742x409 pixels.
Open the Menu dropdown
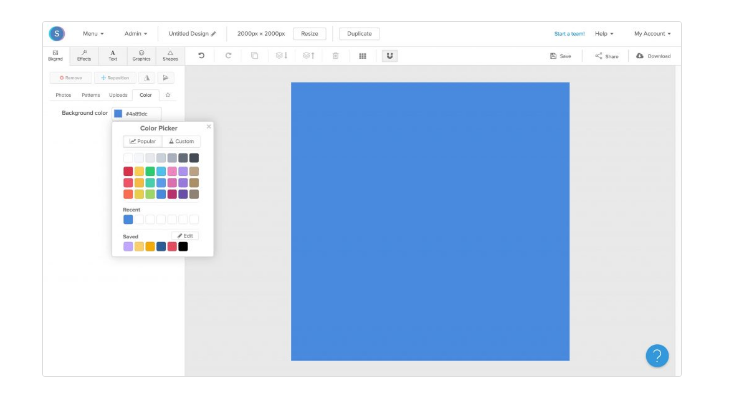(x=92, y=34)
